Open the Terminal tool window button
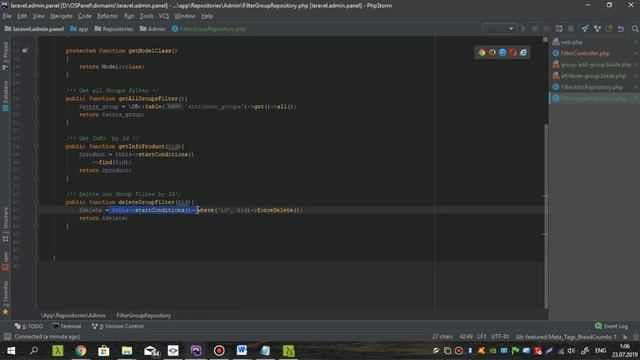This screenshot has height=360, width=640. [67, 326]
